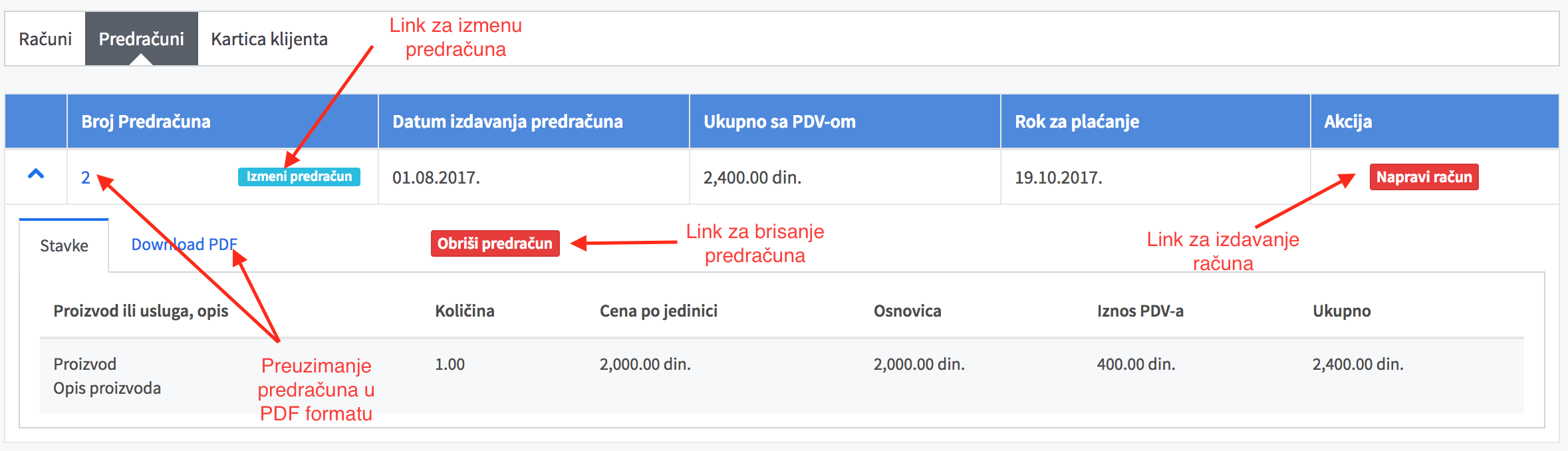Select the Predračuni tab
The width and height of the screenshot is (1568, 451).
click(x=142, y=39)
